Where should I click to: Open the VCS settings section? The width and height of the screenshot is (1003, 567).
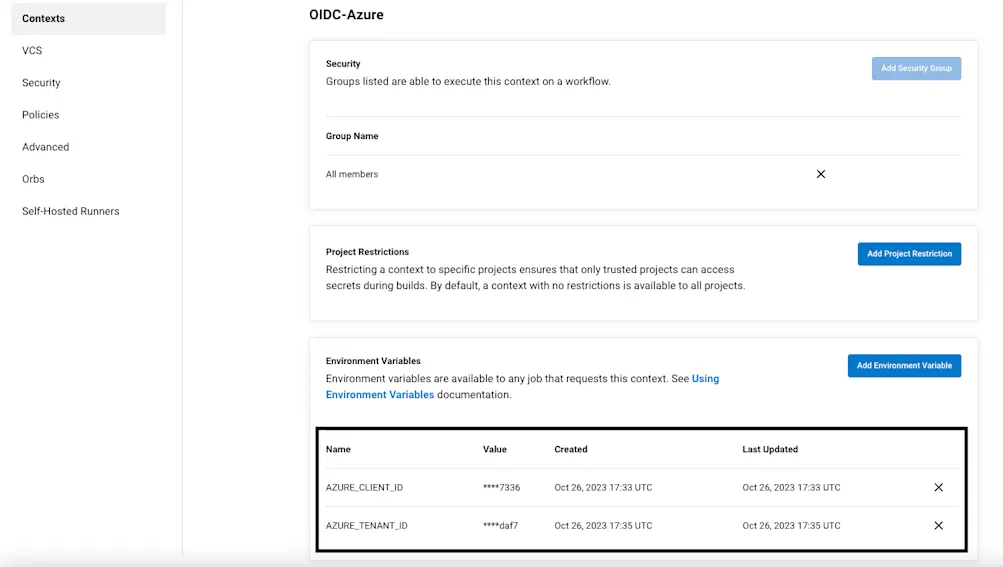32,51
